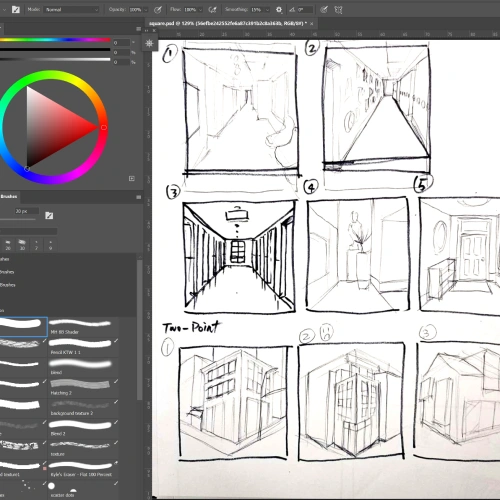
Task: Enable airbrush-style build-up effects
Action: point(212,10)
